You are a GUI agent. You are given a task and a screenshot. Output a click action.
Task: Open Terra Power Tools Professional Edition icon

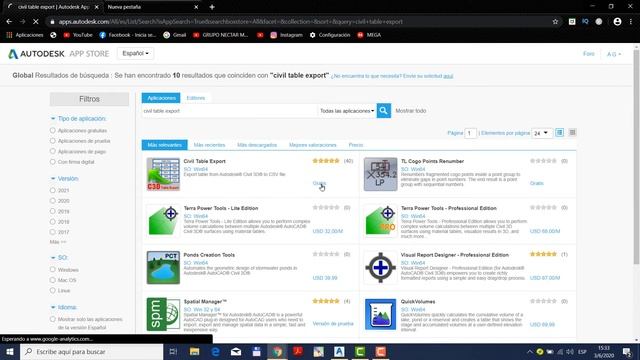[380, 221]
